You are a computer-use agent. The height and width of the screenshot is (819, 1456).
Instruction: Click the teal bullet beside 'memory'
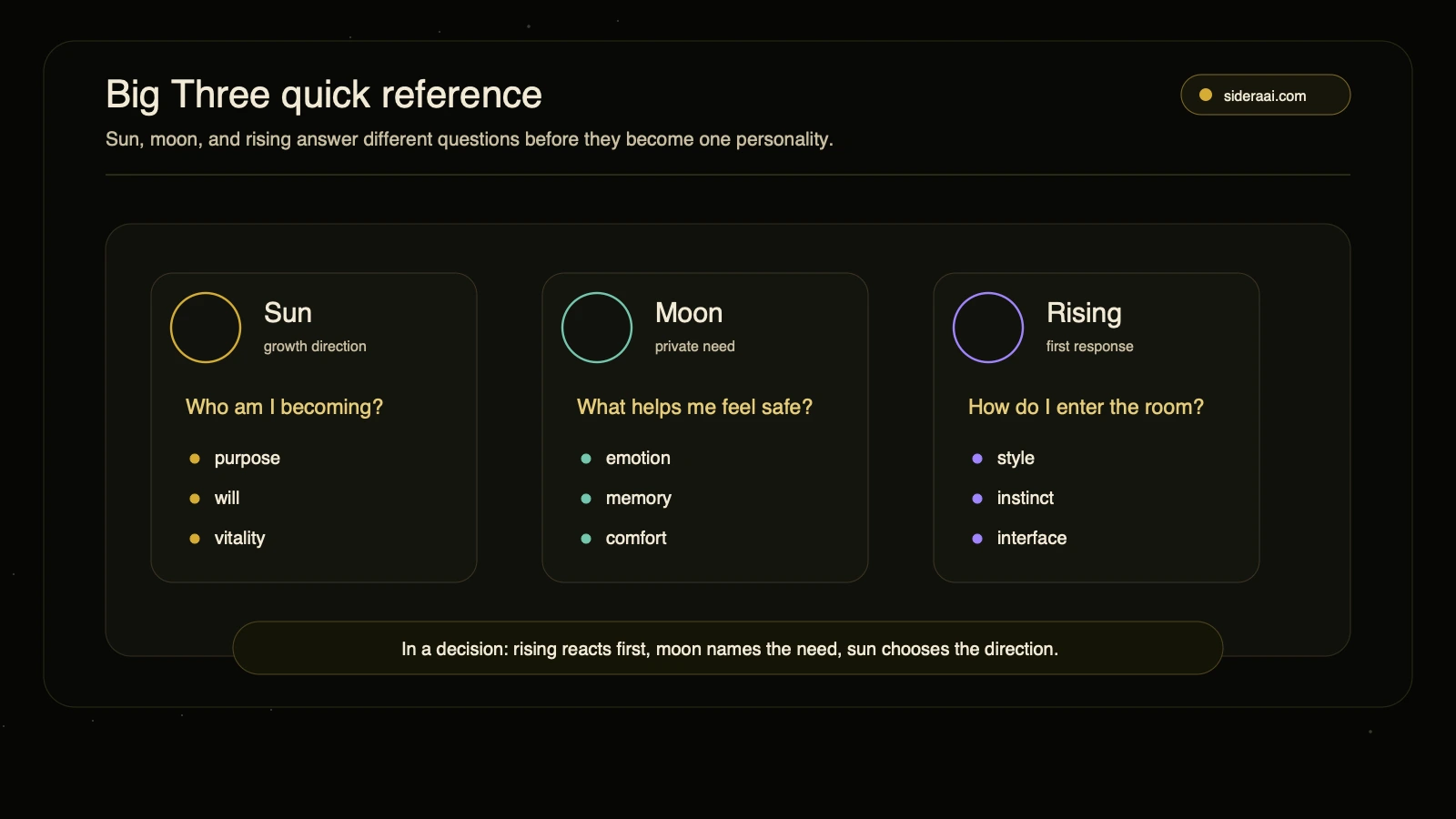pos(586,499)
